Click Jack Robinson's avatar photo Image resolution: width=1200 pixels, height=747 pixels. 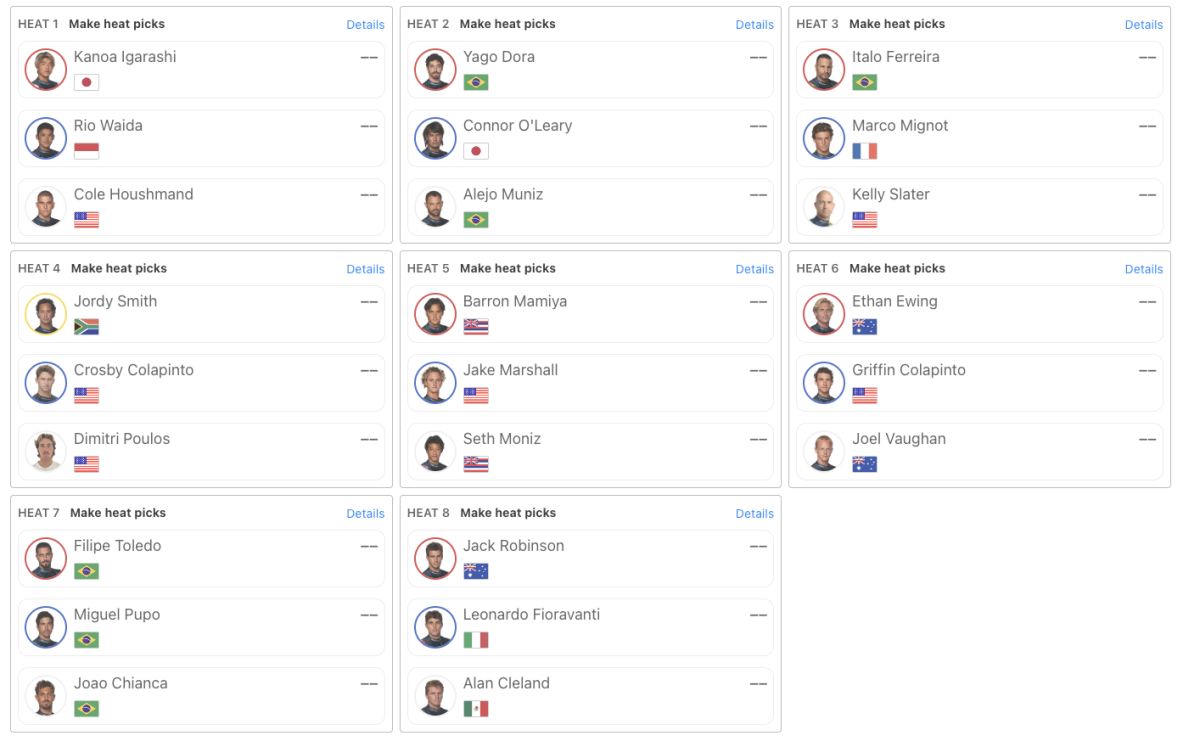coord(435,559)
